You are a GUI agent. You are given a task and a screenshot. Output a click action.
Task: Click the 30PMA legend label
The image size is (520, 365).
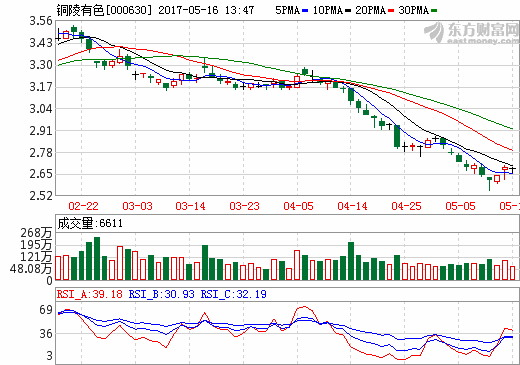[413, 10]
